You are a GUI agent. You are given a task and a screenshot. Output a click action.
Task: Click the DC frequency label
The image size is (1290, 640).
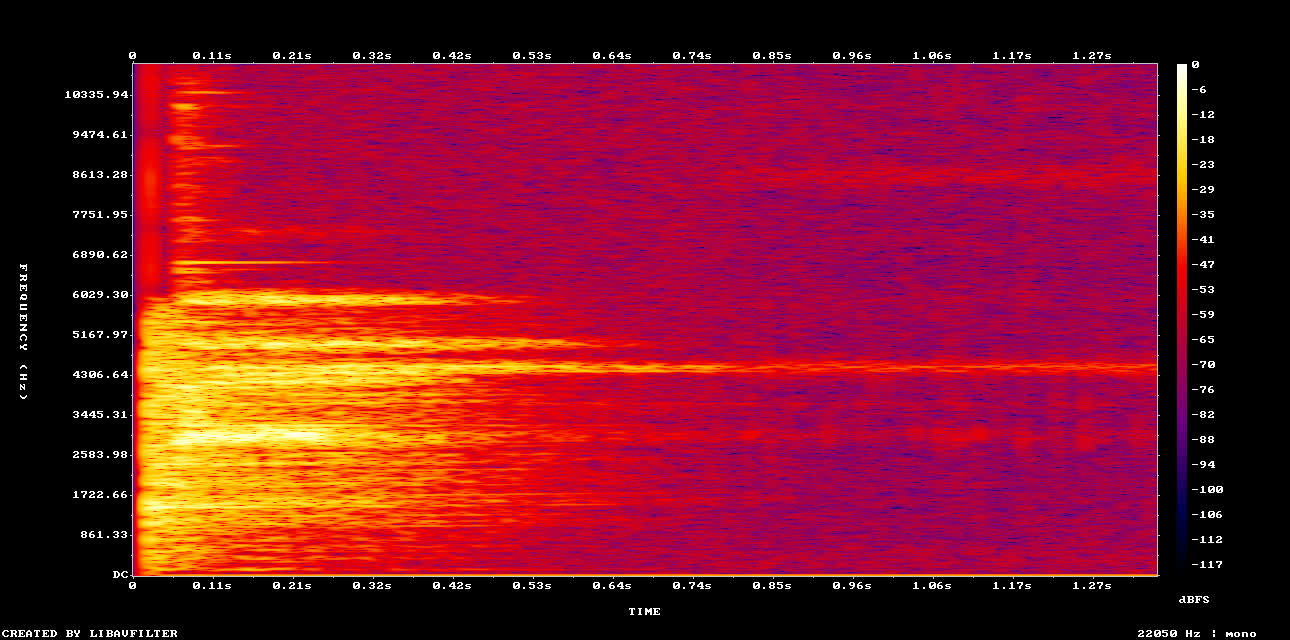pyautogui.click(x=118, y=574)
